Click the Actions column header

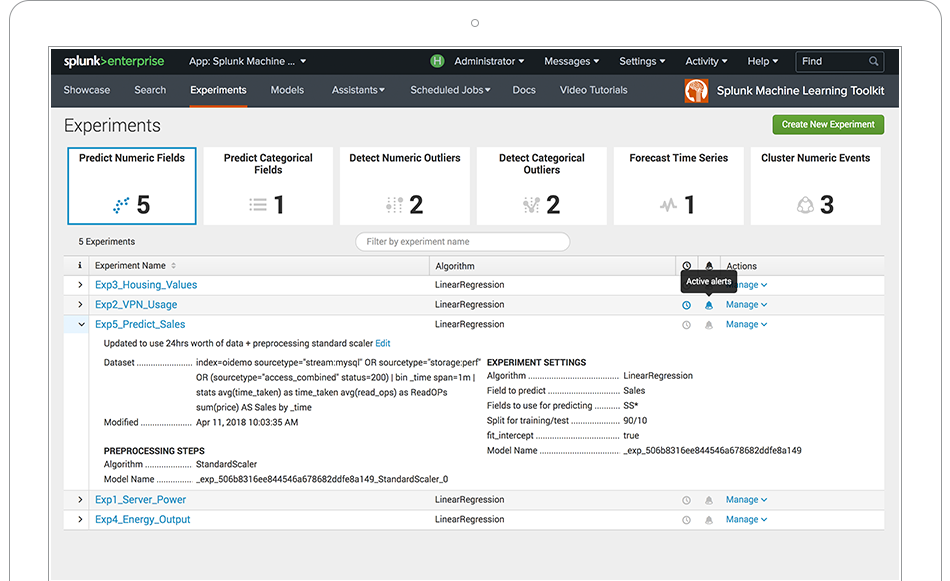pyautogui.click(x=742, y=266)
